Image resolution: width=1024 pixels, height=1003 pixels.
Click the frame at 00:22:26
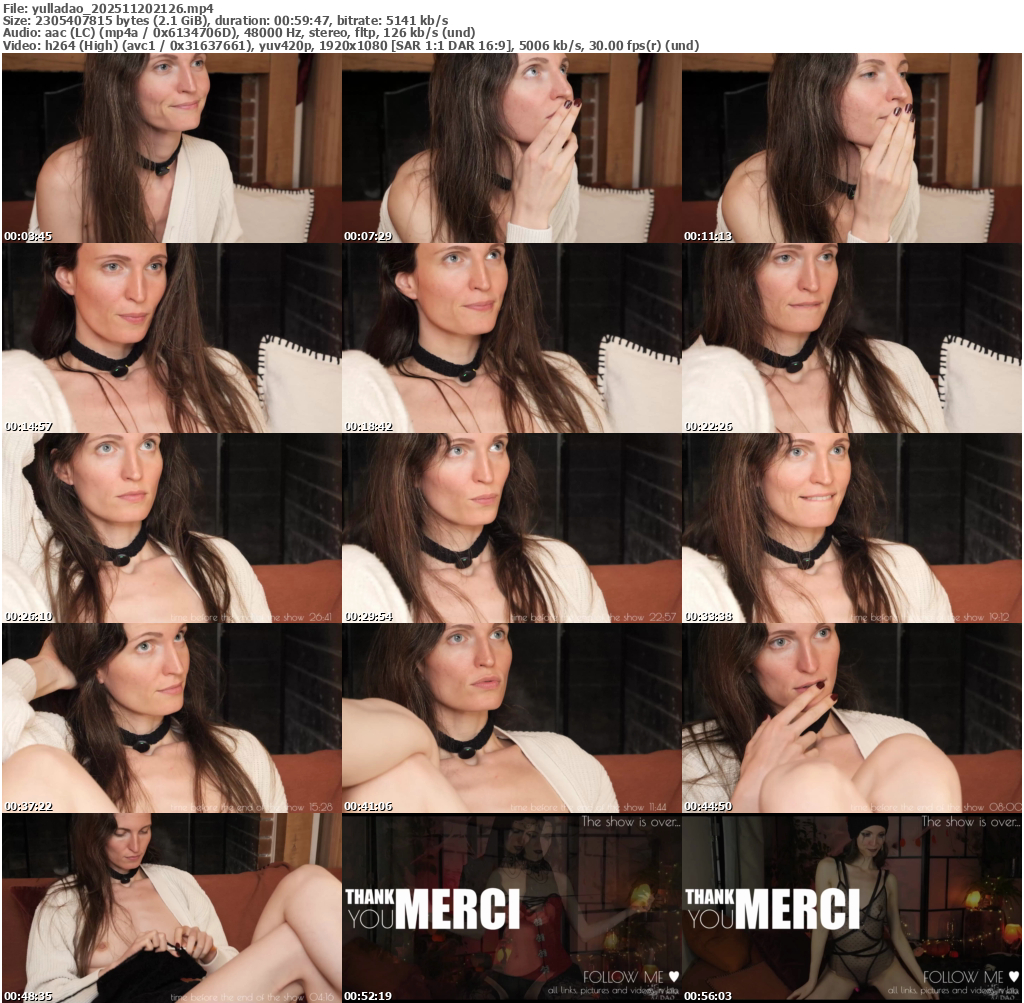pyautogui.click(x=851, y=338)
